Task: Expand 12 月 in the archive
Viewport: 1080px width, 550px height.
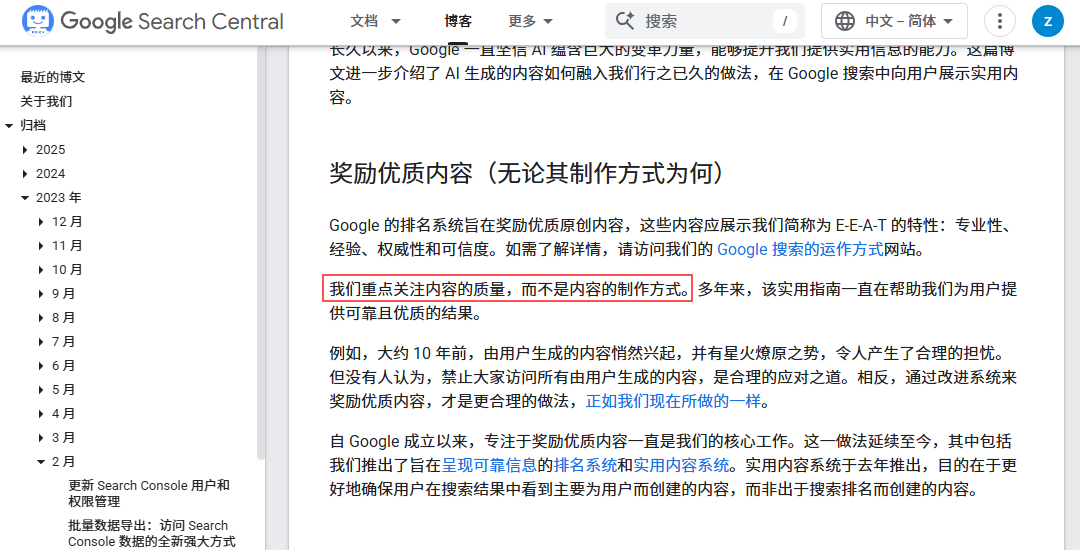Action: click(x=41, y=222)
